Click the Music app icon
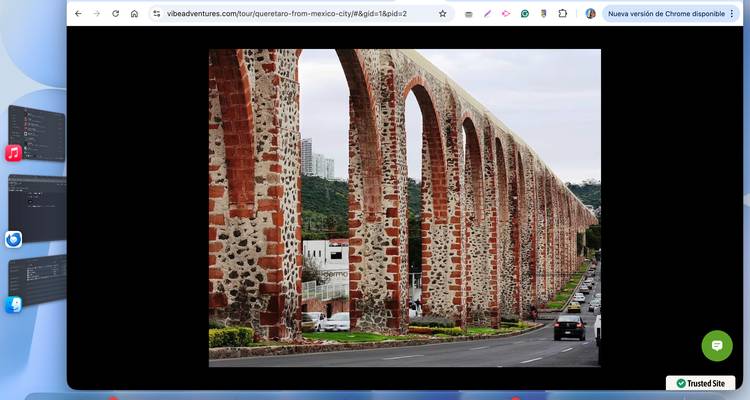Screen dimensions: 750x400 13,153
